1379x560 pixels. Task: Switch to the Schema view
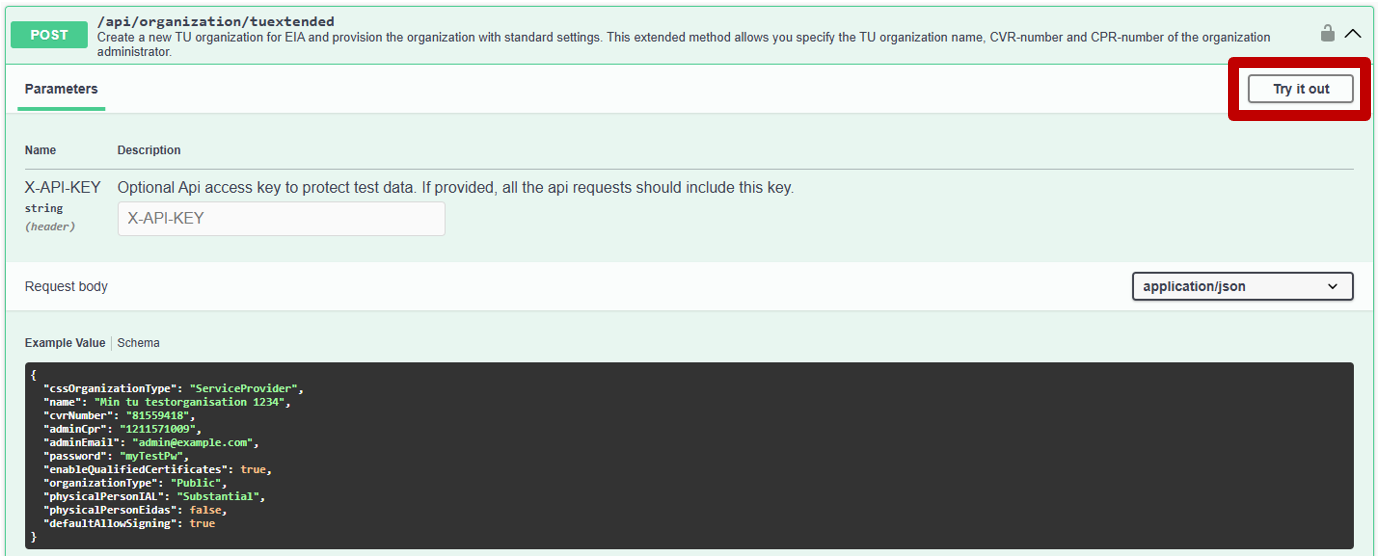point(138,343)
